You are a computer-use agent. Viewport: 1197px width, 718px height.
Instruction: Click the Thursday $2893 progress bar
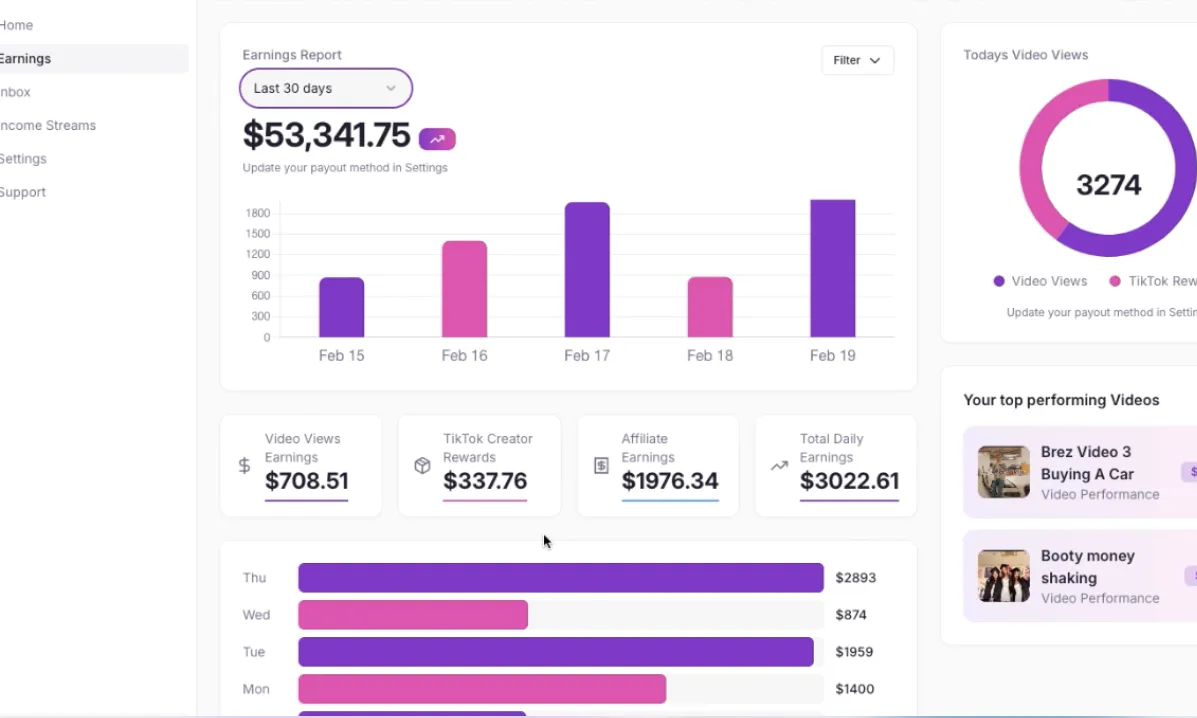[x=560, y=578]
